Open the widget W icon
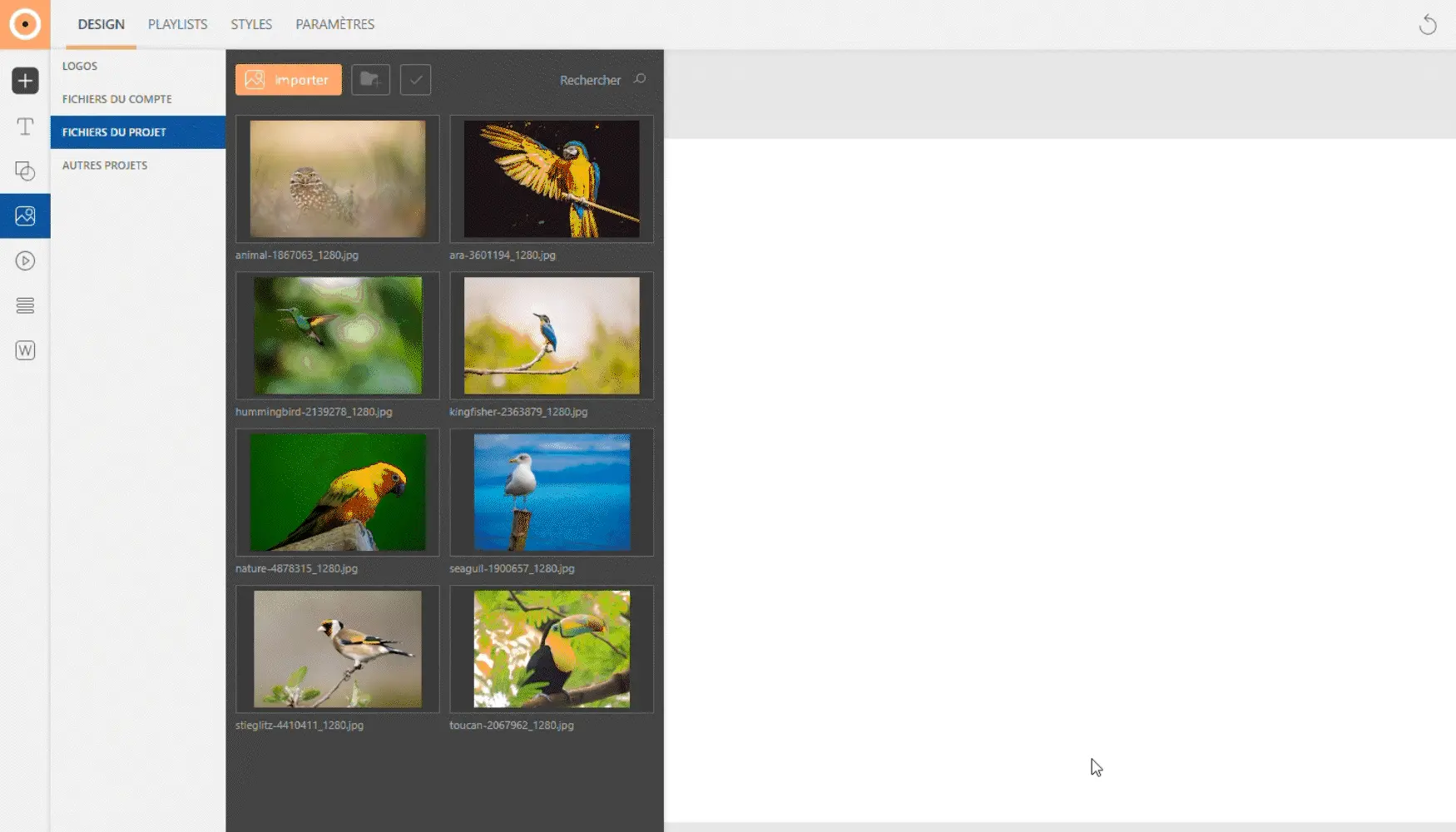1456x832 pixels. click(x=25, y=350)
